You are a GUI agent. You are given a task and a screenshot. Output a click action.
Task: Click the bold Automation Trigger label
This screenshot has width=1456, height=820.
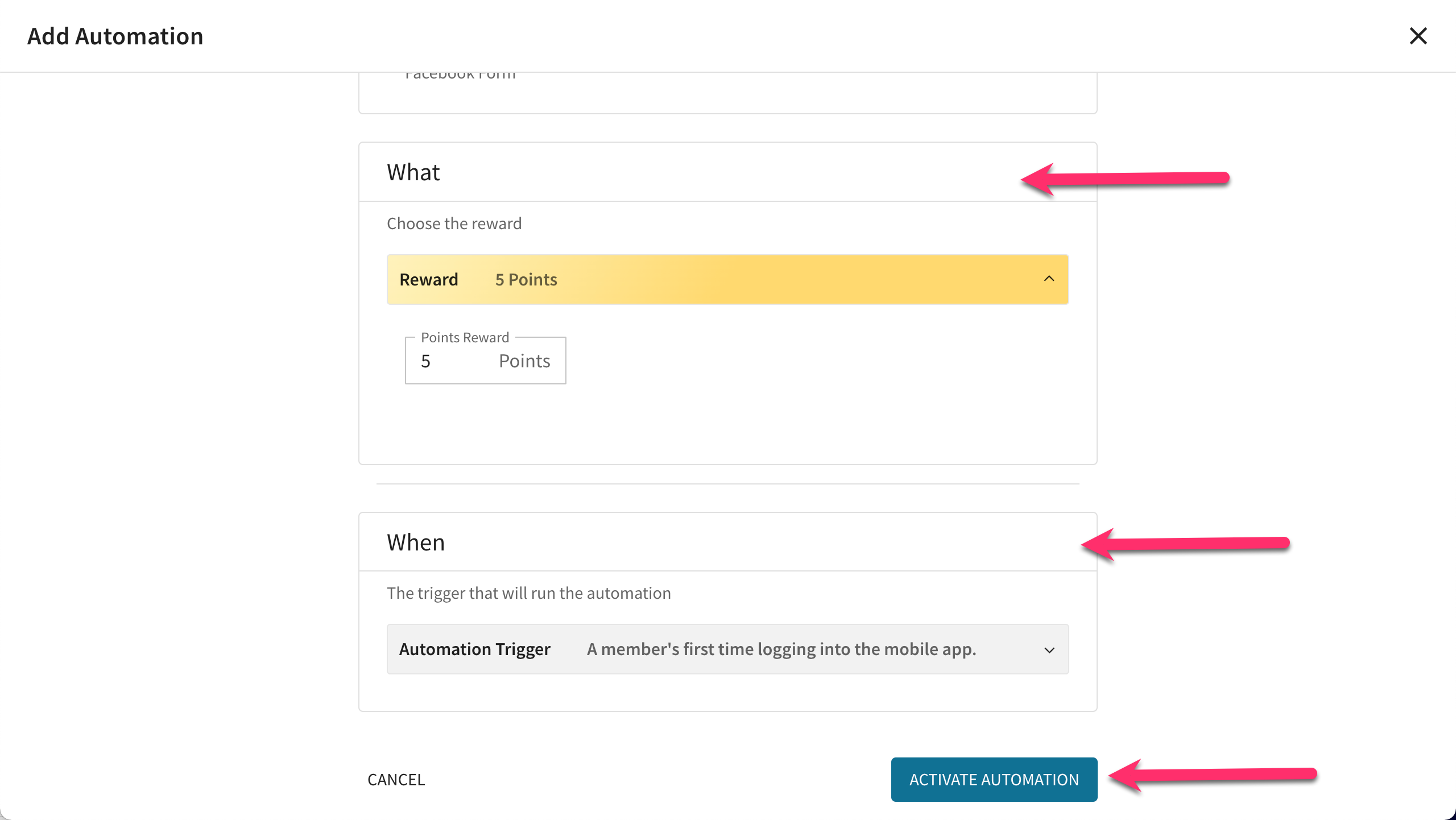point(475,649)
